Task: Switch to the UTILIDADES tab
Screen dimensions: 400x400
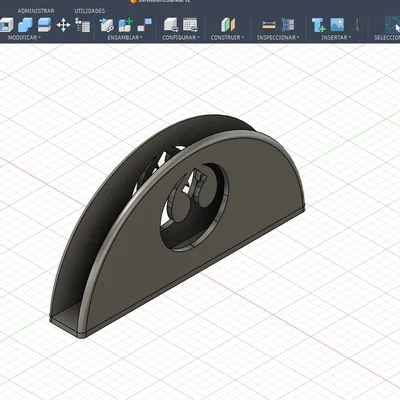Action: tap(90, 11)
